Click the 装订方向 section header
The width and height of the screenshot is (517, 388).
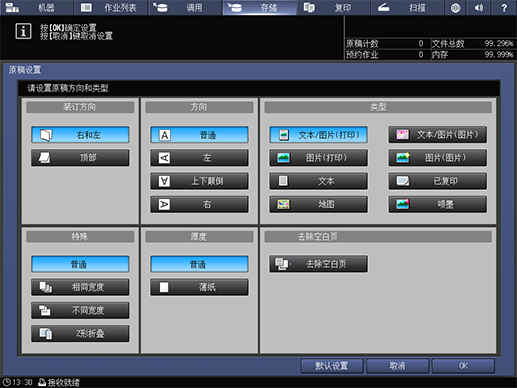pyautogui.click(x=80, y=107)
